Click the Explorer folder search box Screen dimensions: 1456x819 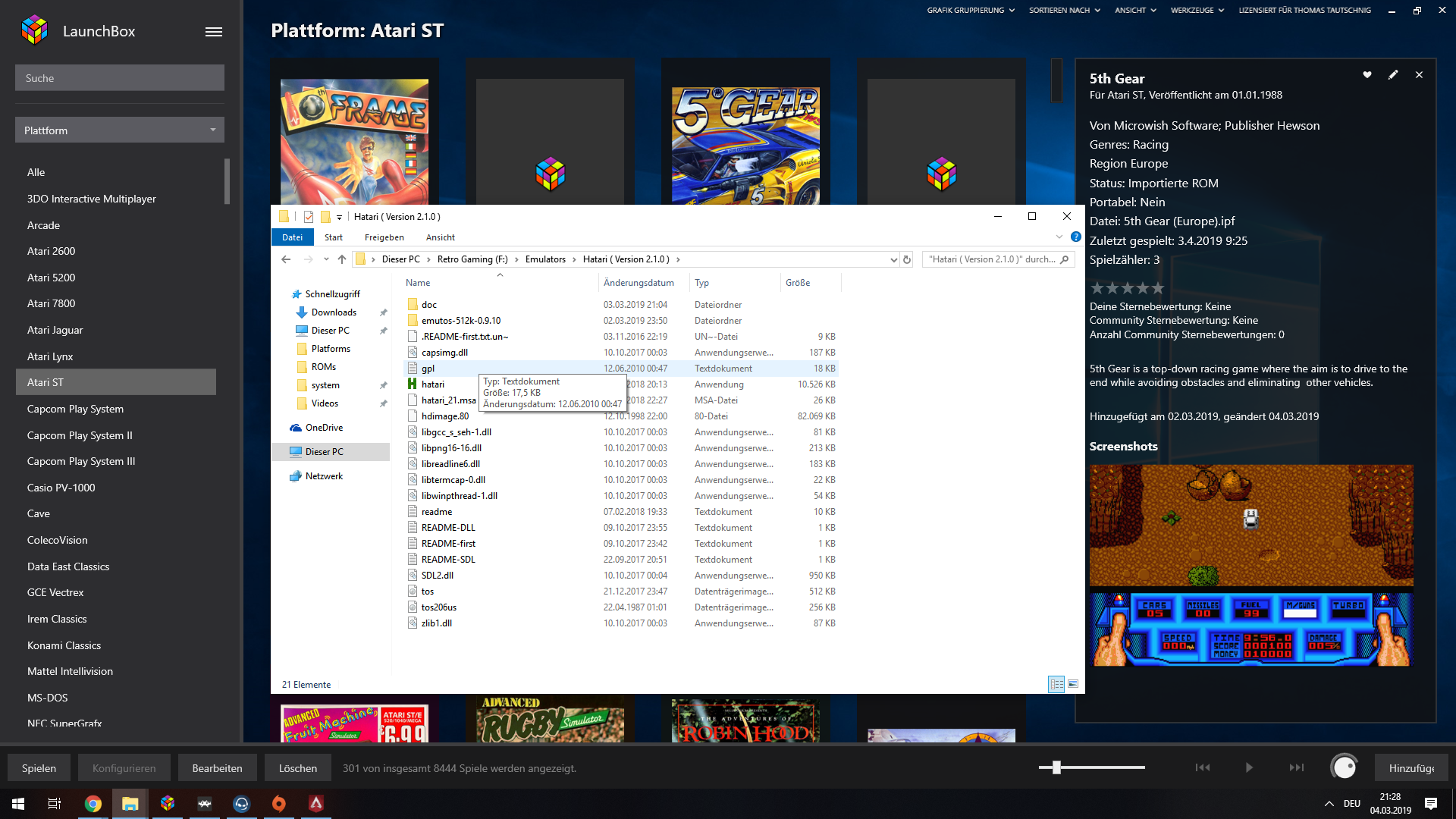[997, 259]
